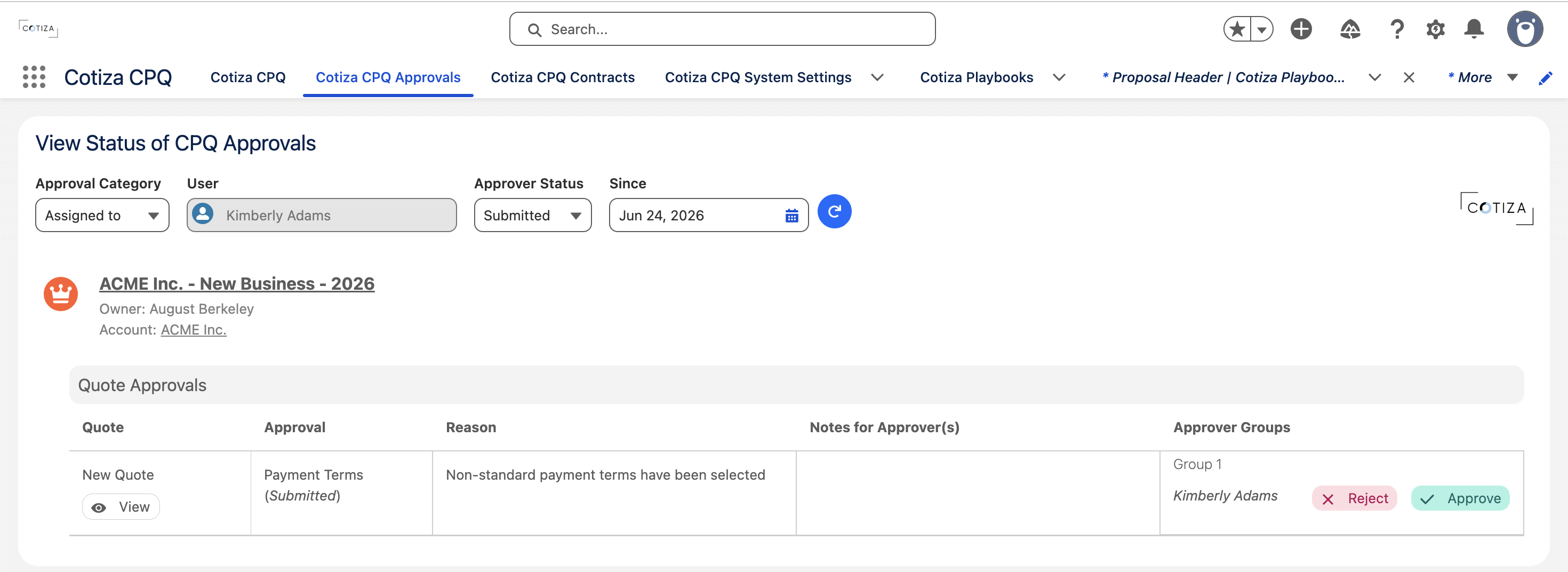Open Approval Category 'Assigned to' dropdown
This screenshot has height=572, width=1568.
coord(102,215)
